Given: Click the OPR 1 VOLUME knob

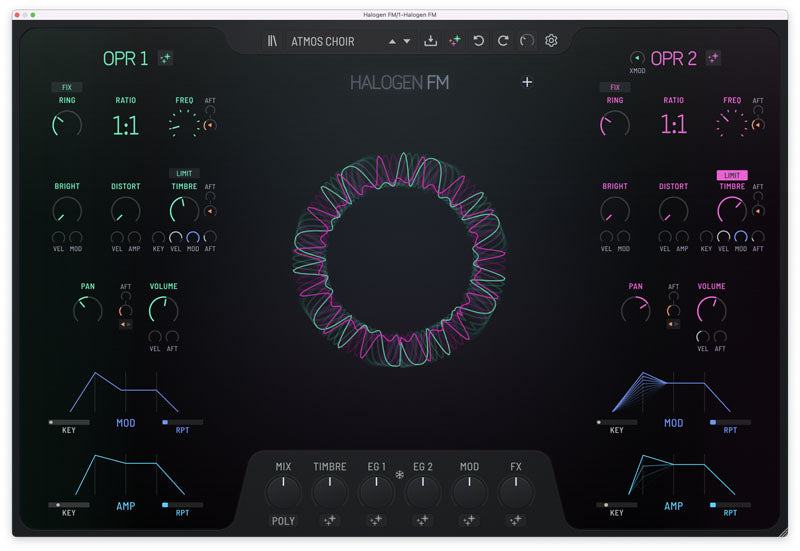Looking at the screenshot, I should click(163, 310).
